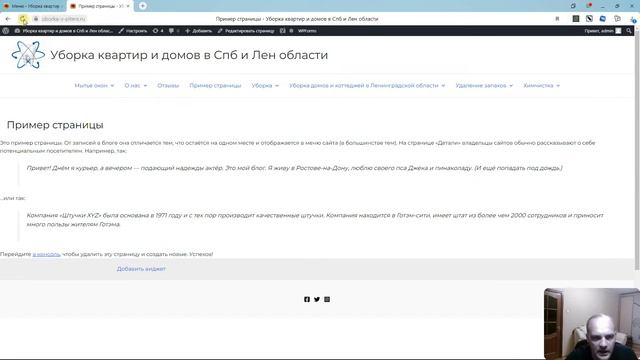Expand 'Химчистка' dropdown arrow

[558, 86]
